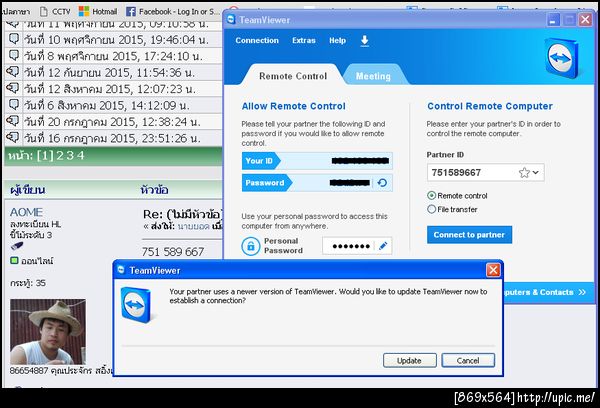
Task: Minimize the TeamViewer main window
Action: pyautogui.click(x=553, y=20)
